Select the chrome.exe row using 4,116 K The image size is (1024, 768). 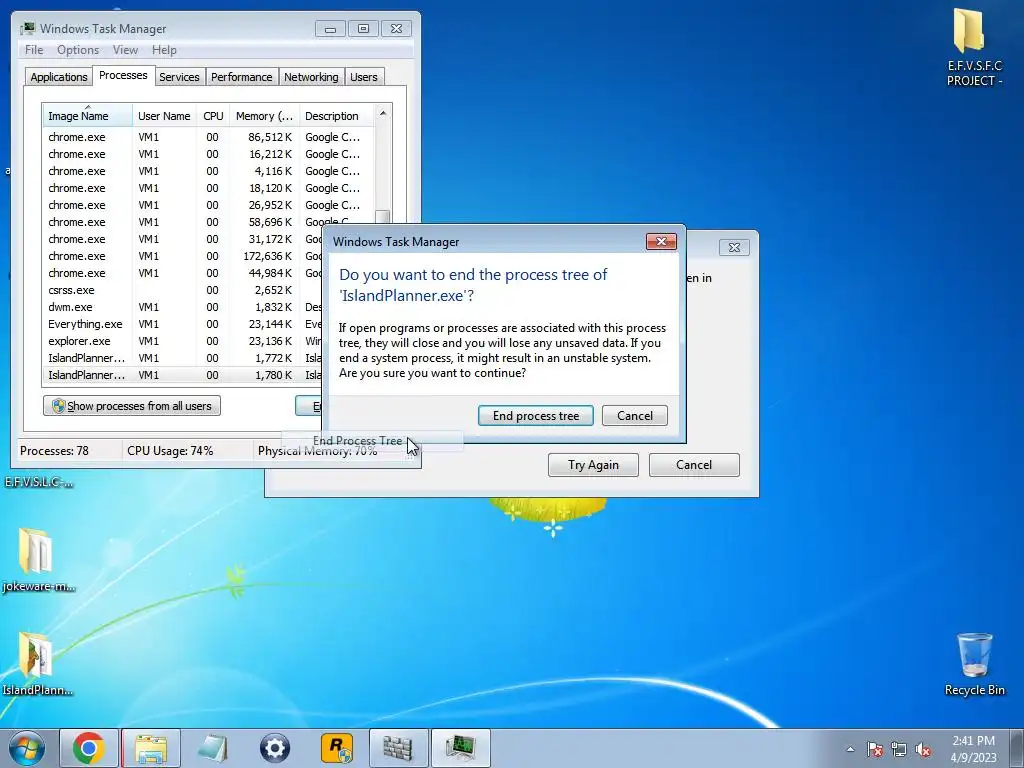tap(208, 171)
